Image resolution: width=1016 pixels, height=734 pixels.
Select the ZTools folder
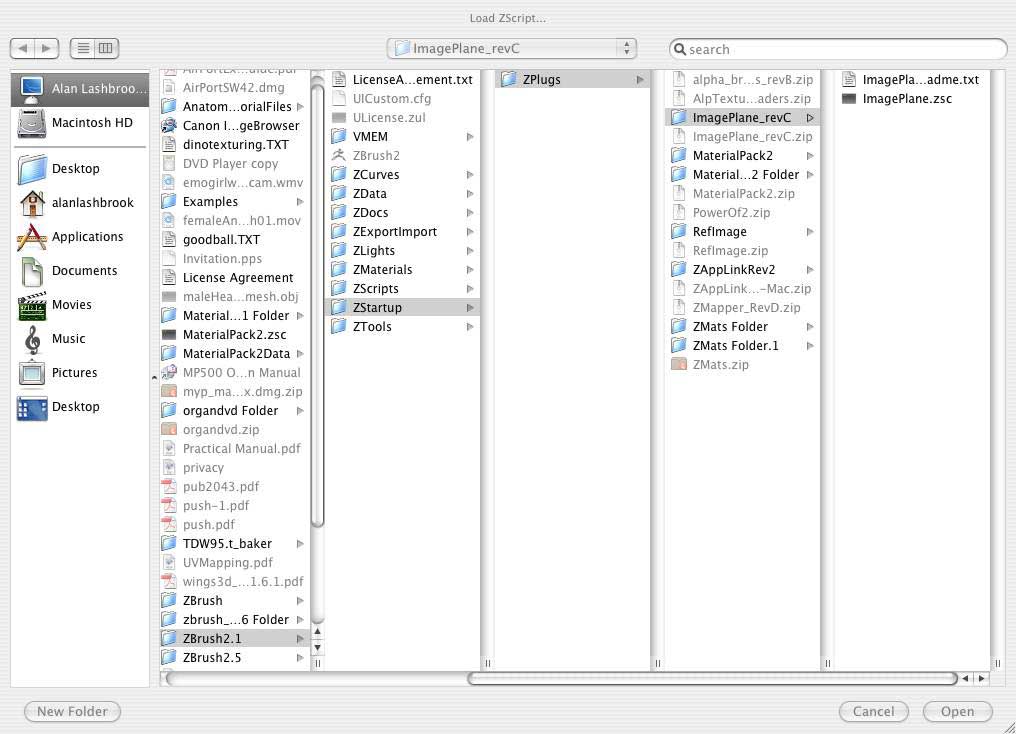372,327
